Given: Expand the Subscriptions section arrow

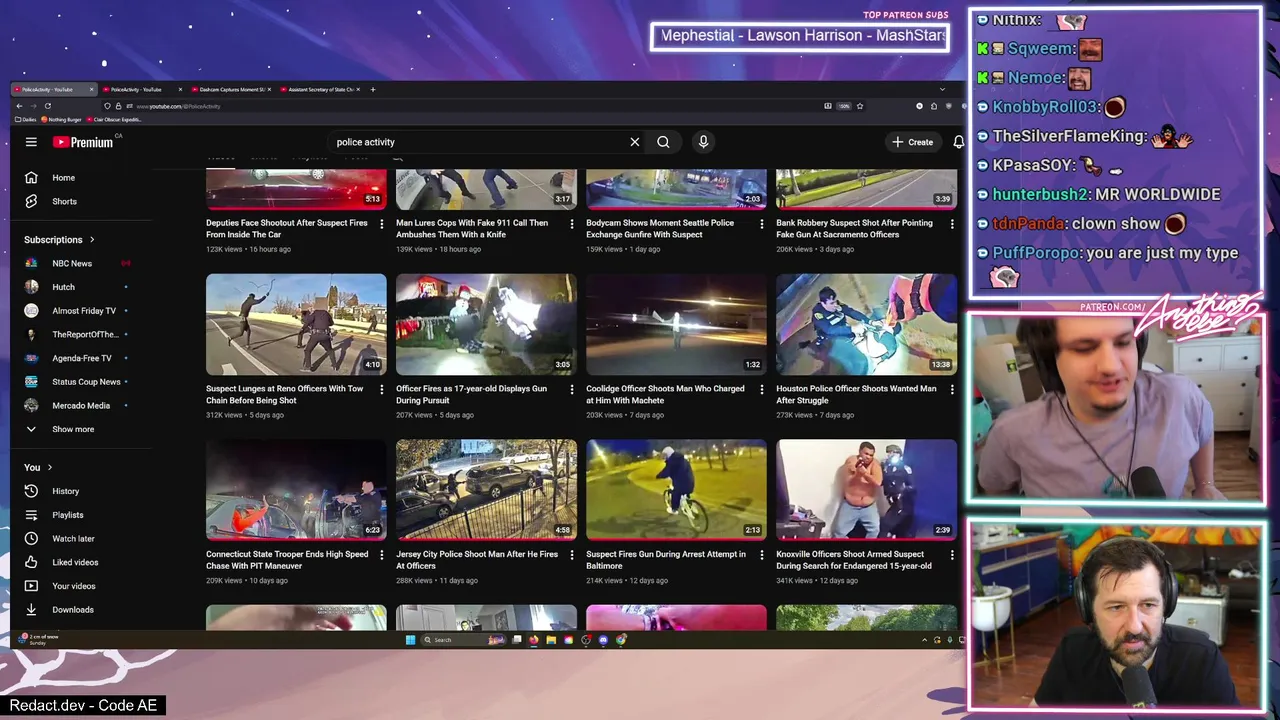Looking at the screenshot, I should [92, 240].
